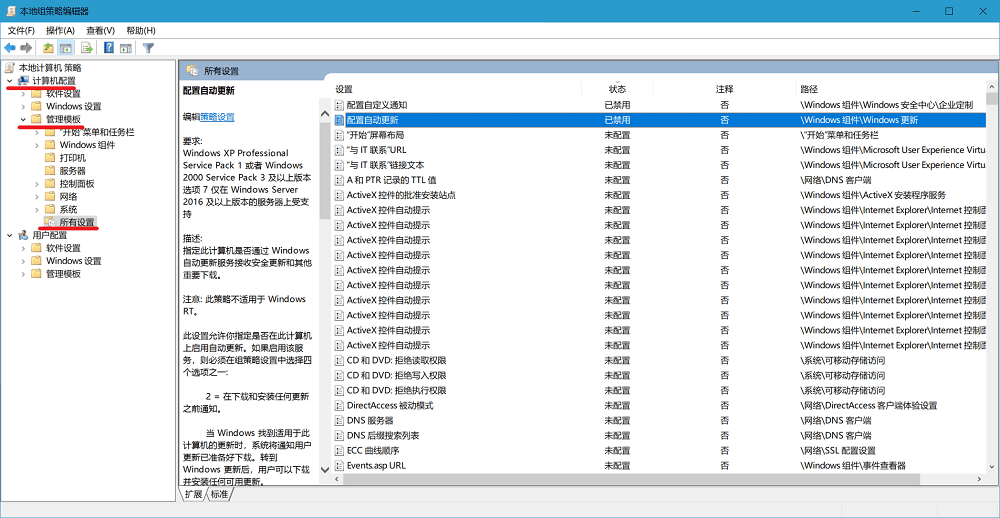Click the 所有设置 icon in the pane header
The width and height of the screenshot is (1000, 518).
(x=192, y=71)
